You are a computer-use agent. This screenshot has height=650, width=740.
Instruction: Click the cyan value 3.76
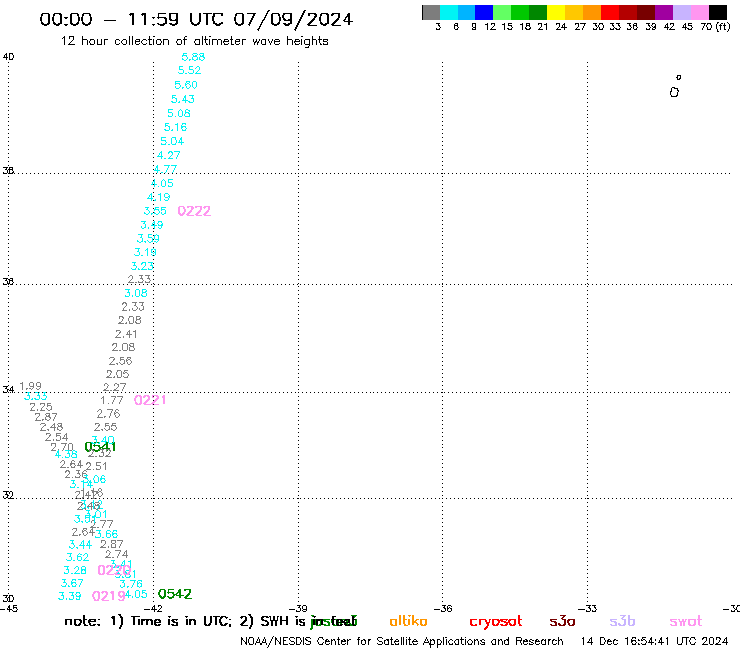[131, 584]
